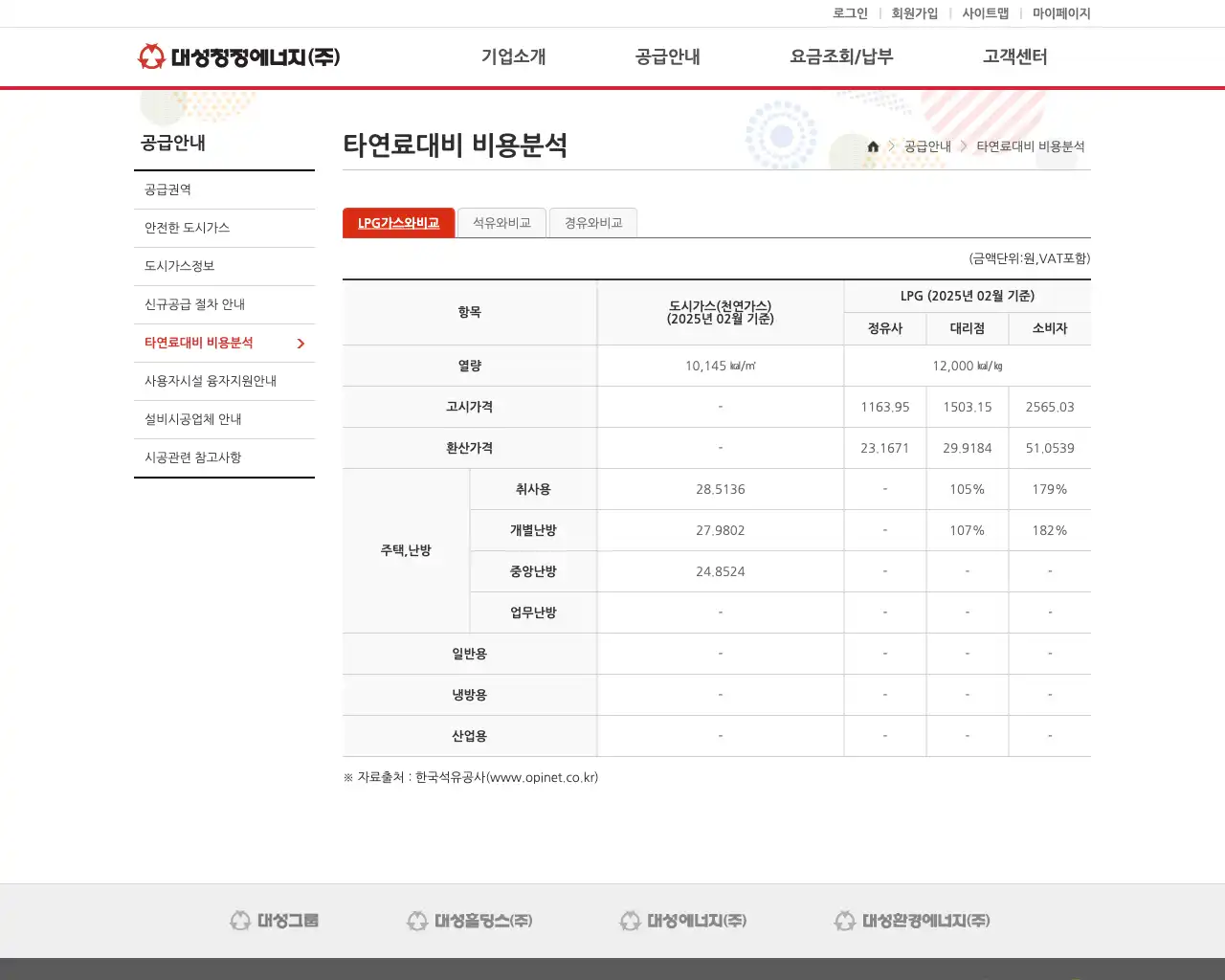Open the 요금조회/납부 menu

[840, 56]
